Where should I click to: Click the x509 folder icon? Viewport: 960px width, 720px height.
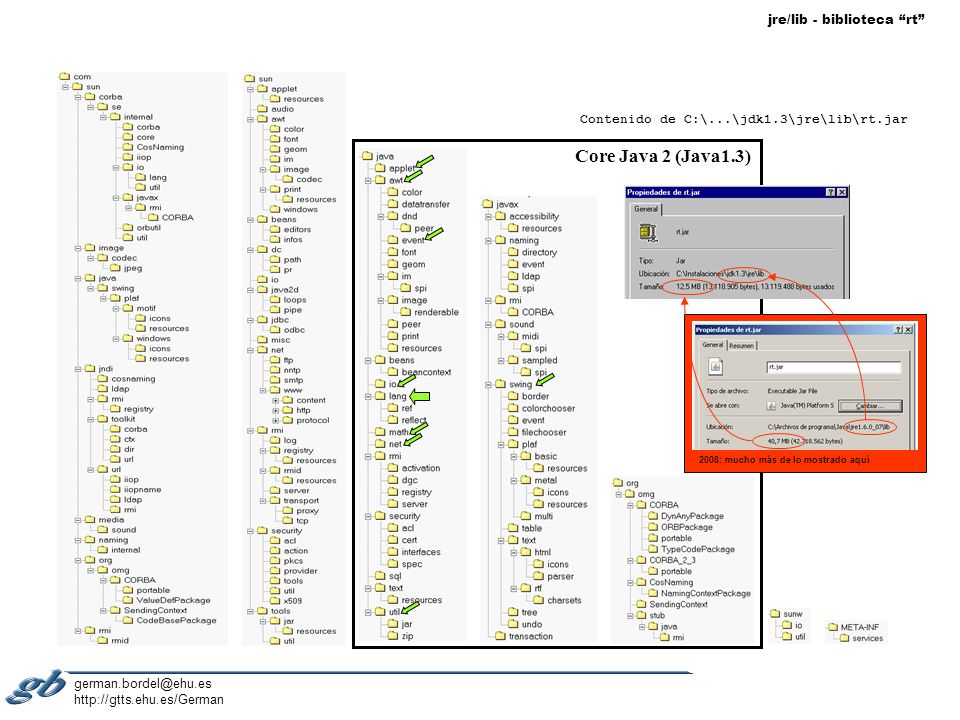coord(275,601)
